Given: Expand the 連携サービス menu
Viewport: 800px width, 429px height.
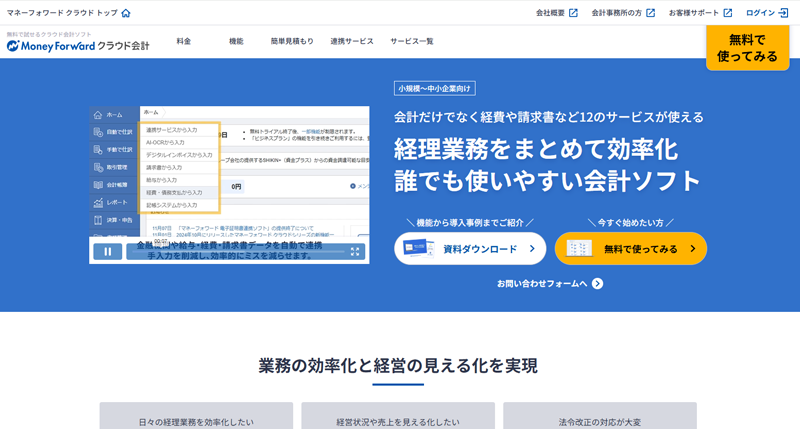Looking at the screenshot, I should tap(352, 41).
